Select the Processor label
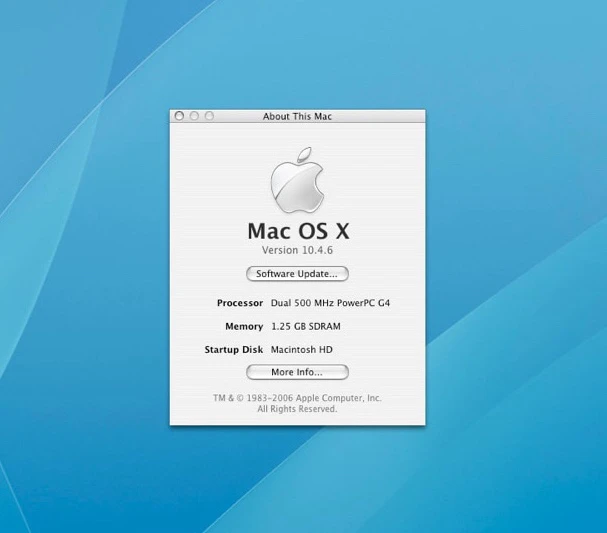This screenshot has height=533, width=607. click(240, 302)
